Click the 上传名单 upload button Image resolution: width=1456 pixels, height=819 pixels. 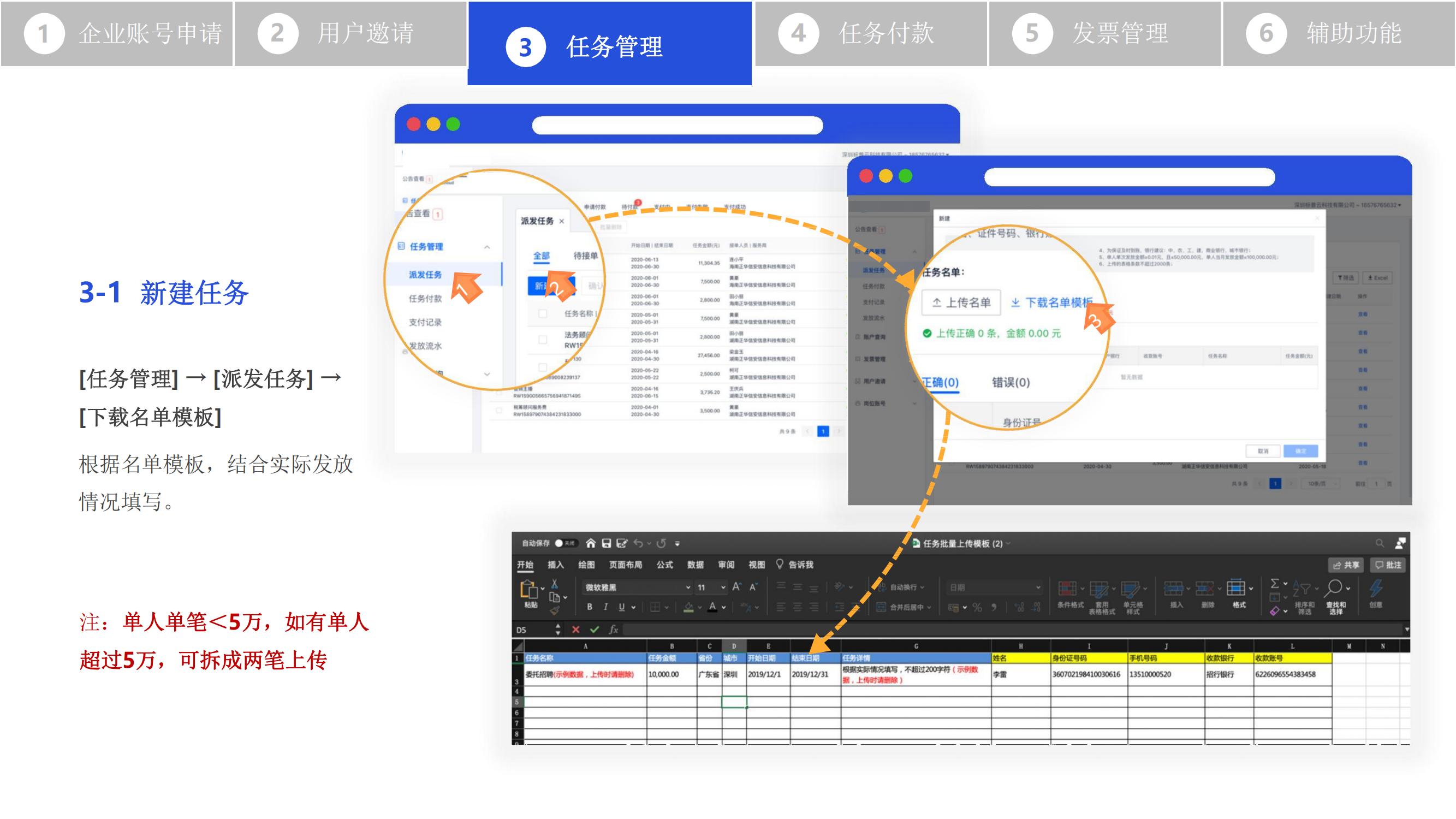[x=961, y=302]
